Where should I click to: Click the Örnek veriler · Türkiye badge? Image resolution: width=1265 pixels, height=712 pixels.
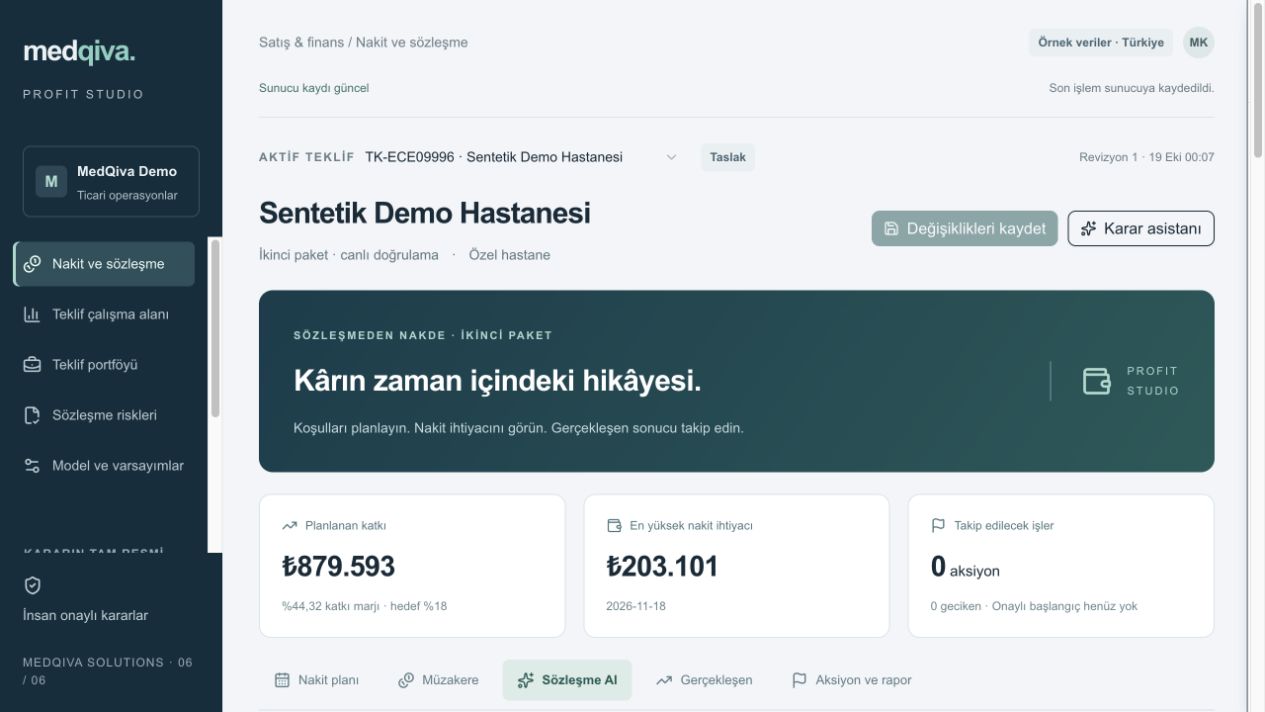(1101, 43)
